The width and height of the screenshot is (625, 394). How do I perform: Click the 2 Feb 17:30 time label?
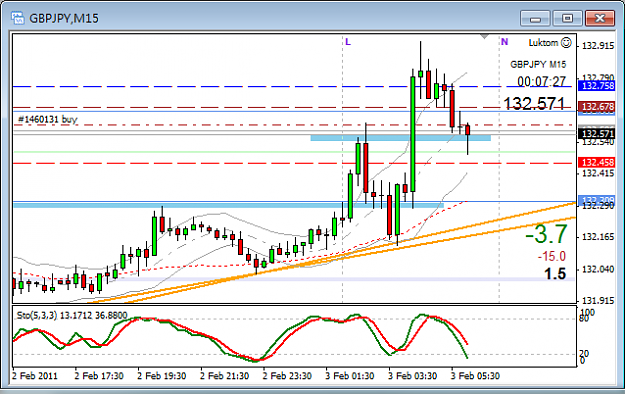[x=99, y=376]
